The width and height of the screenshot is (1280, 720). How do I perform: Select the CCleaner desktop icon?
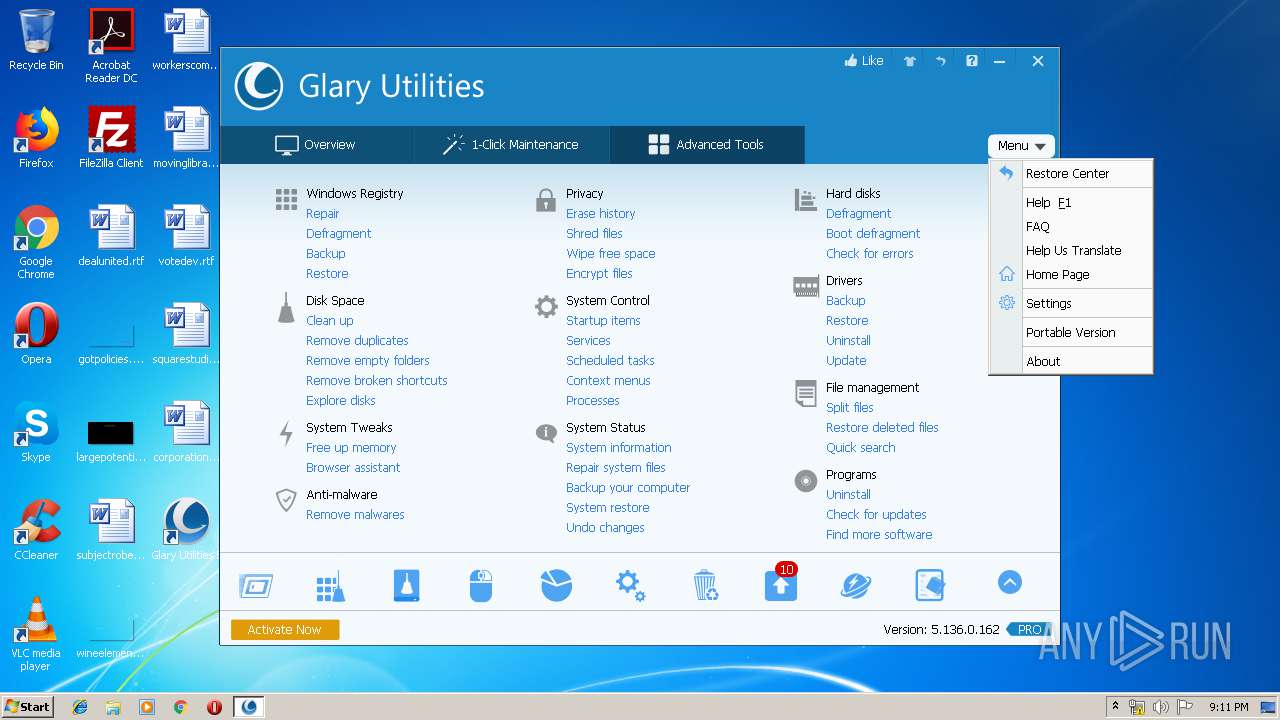point(36,530)
